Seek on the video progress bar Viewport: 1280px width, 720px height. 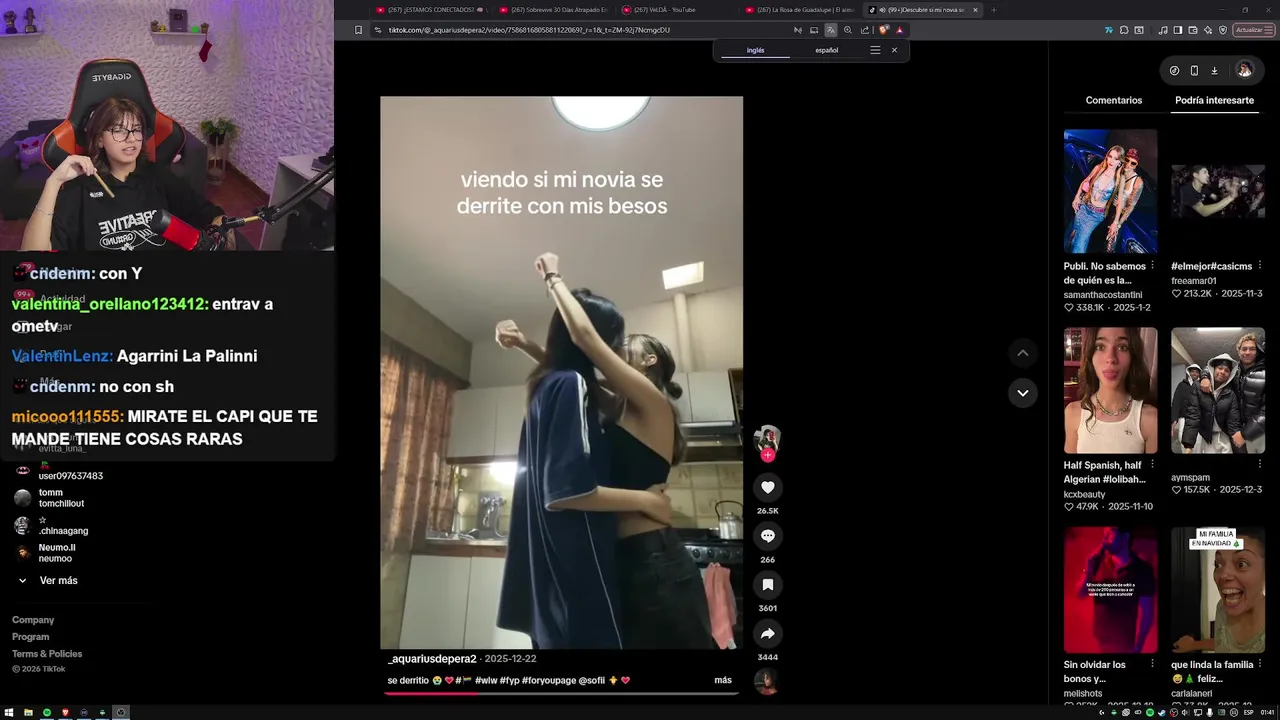[x=561, y=693]
